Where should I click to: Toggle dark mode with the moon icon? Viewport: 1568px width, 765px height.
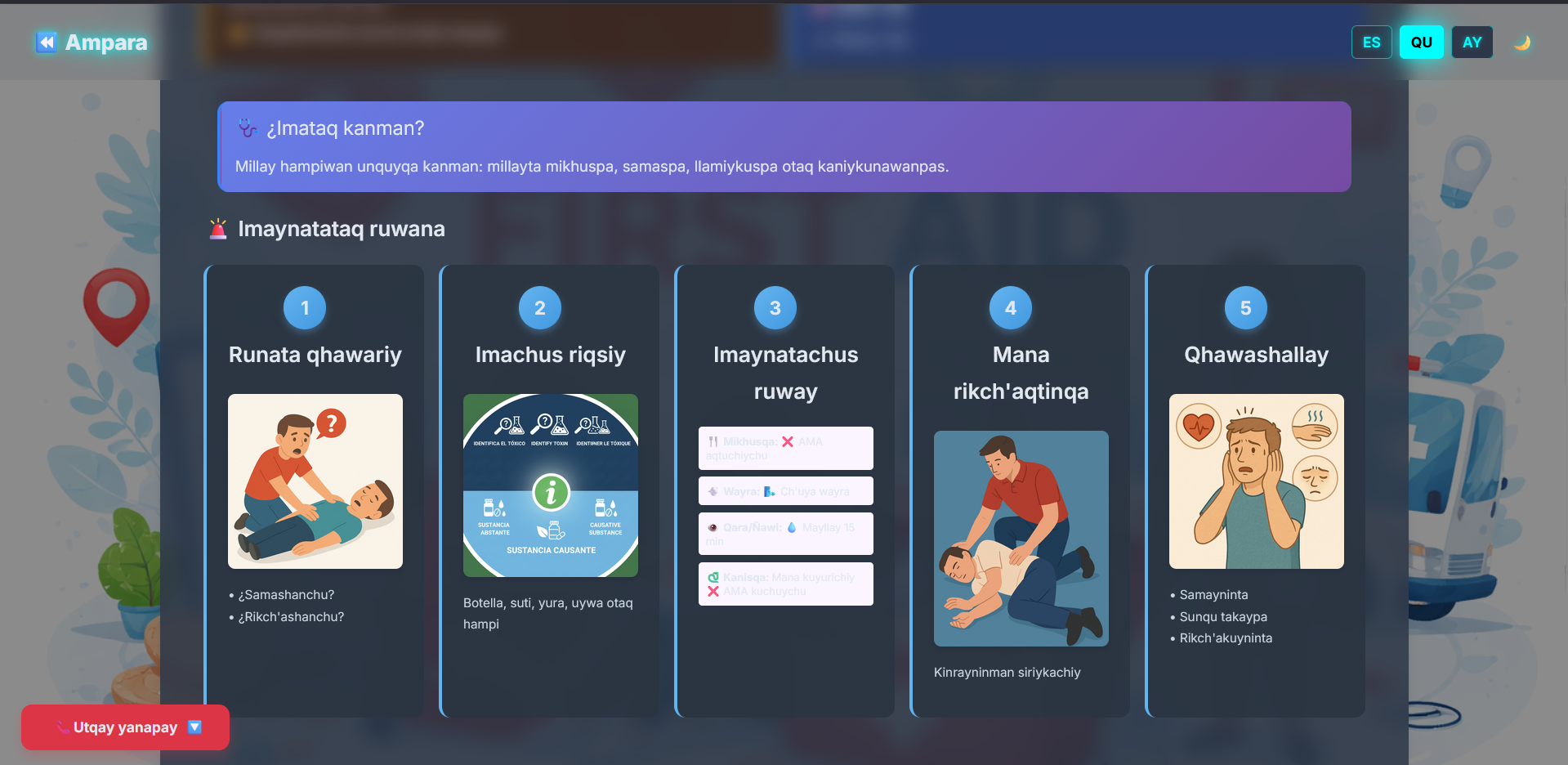(1521, 42)
